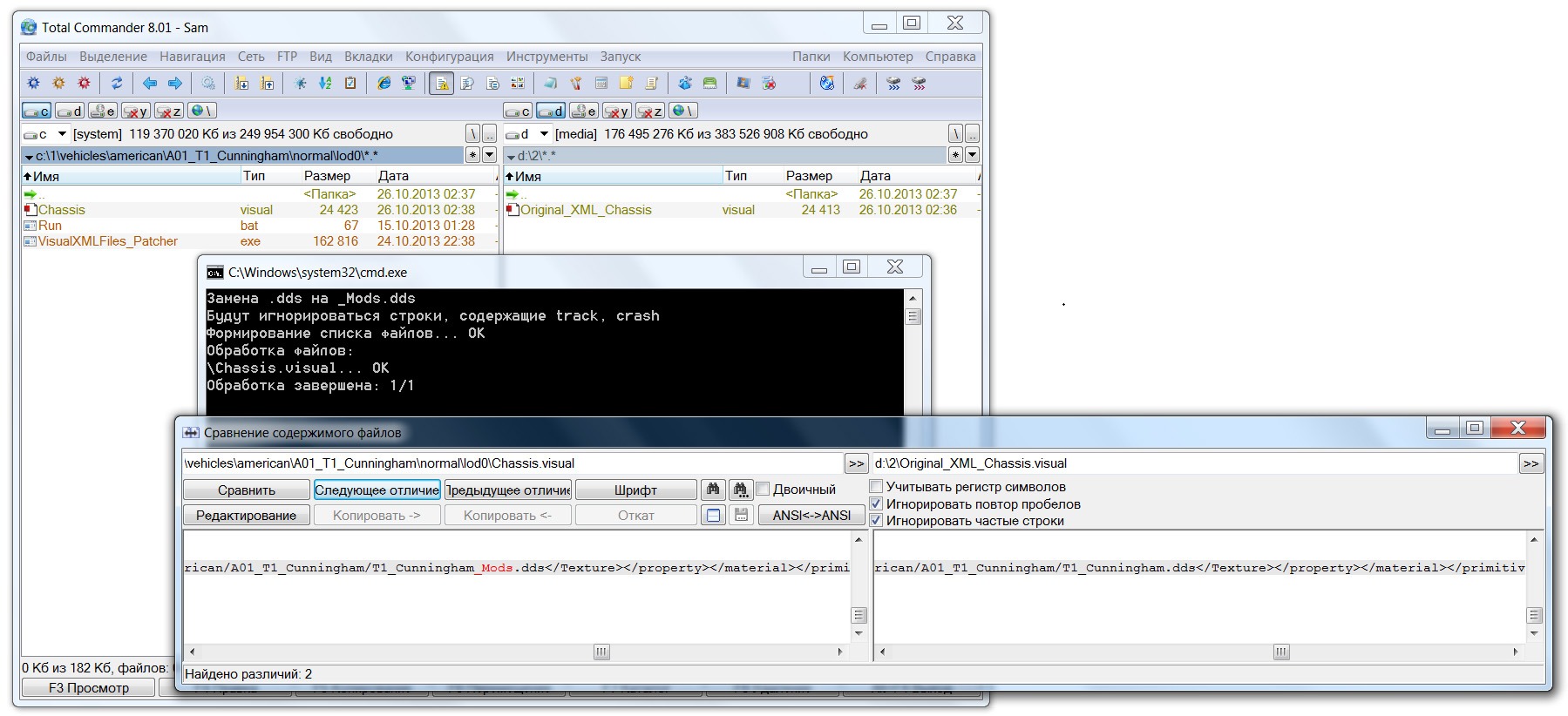The height and width of the screenshot is (716, 1568).
Task: Open the Инструменты menu
Action: [546, 57]
